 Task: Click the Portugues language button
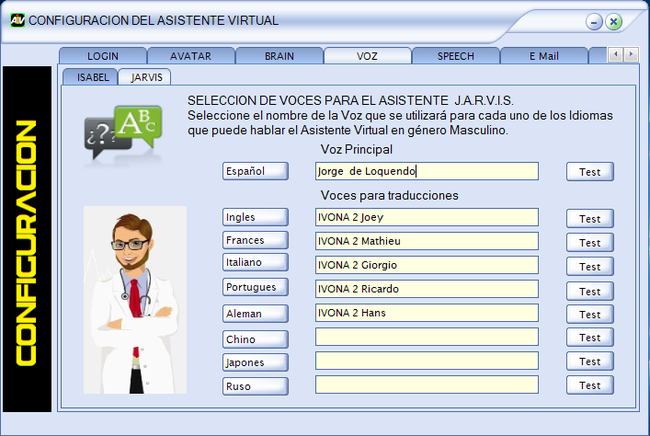point(255,287)
